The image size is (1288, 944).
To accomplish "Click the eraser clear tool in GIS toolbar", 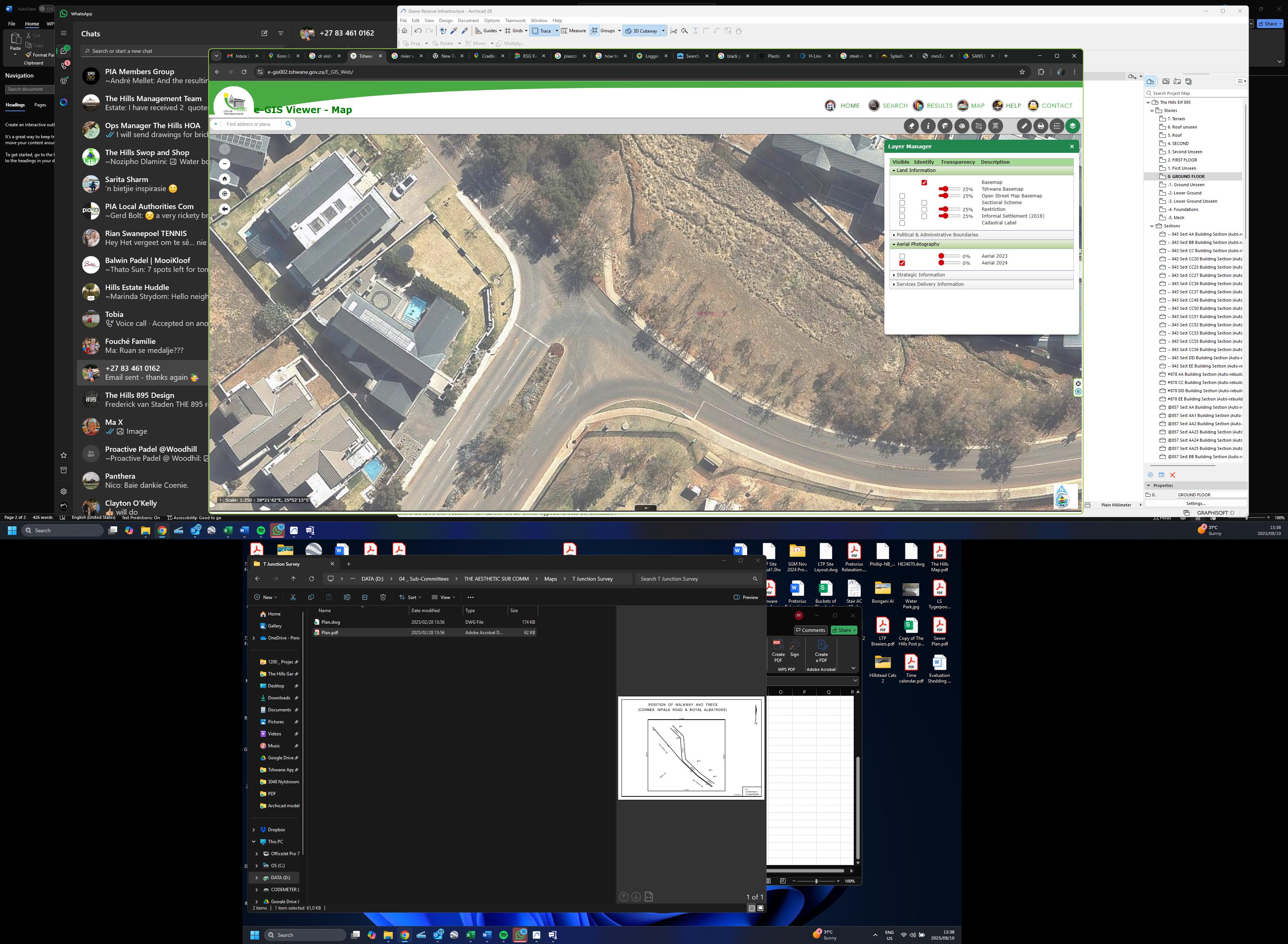I will click(x=911, y=126).
